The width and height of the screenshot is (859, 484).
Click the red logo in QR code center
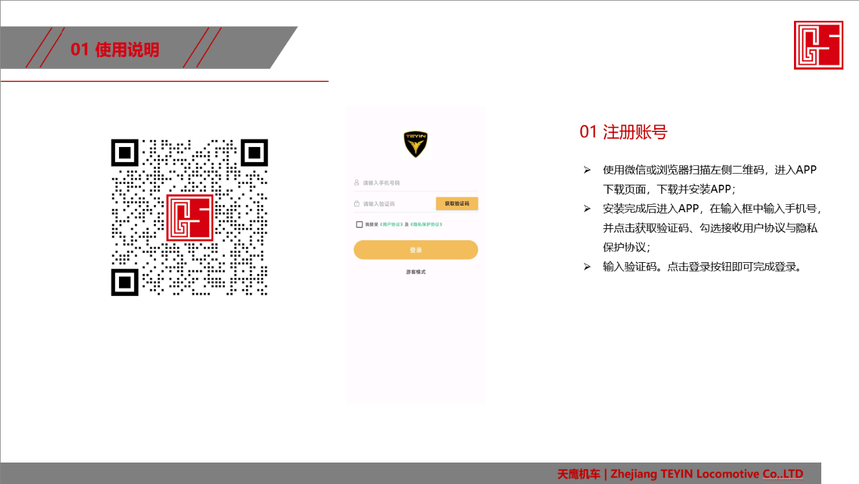click(x=190, y=218)
